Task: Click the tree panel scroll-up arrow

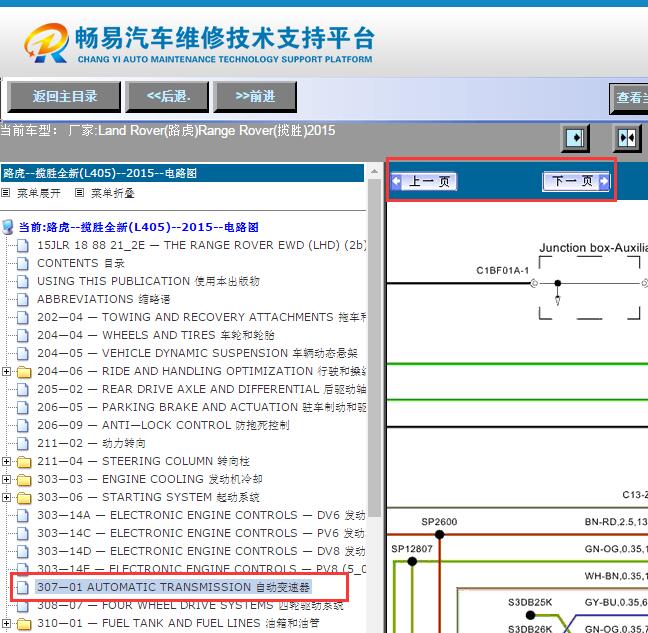Action: tap(374, 171)
